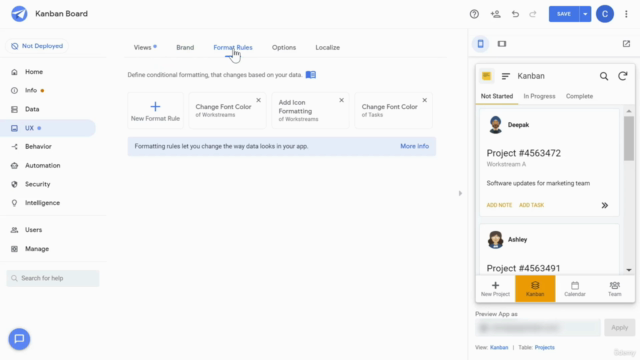Collapse the preview panel arrow

[460, 193]
